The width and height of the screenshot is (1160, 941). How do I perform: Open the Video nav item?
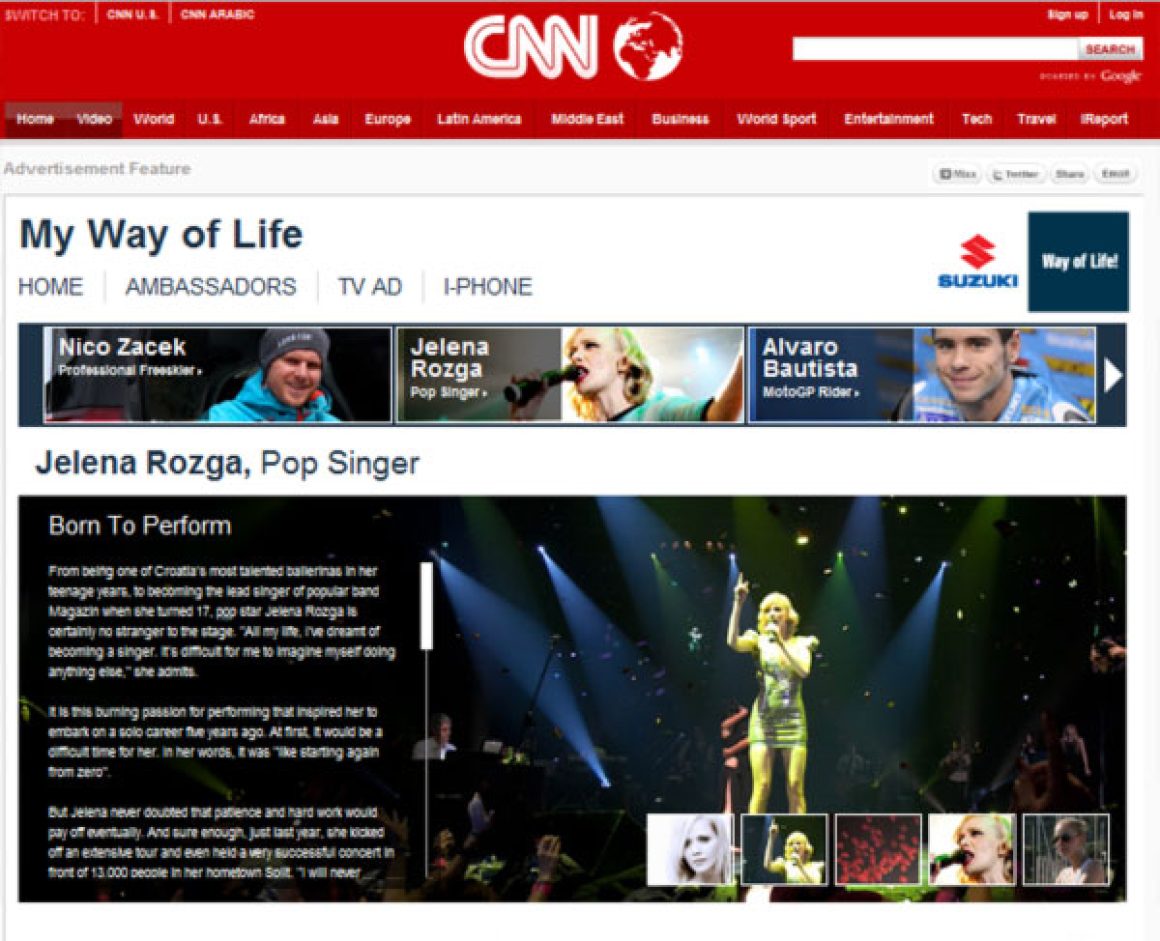coord(94,119)
